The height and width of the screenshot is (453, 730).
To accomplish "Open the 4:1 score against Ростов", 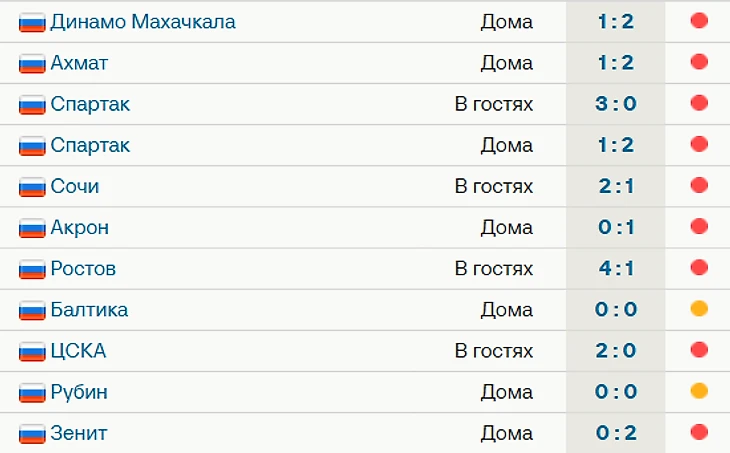I will click(616, 268).
